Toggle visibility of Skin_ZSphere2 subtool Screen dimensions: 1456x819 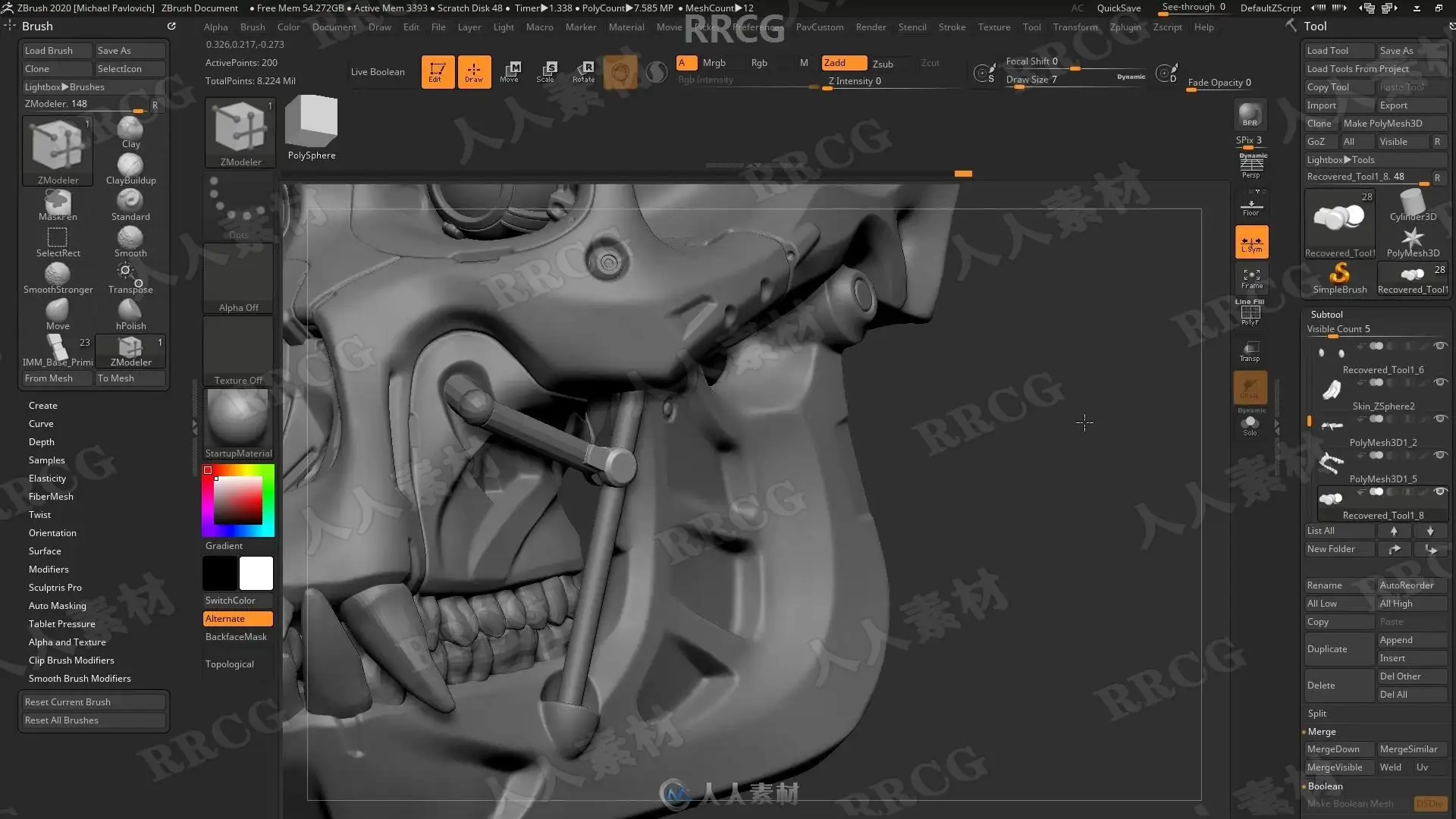coord(1440,382)
